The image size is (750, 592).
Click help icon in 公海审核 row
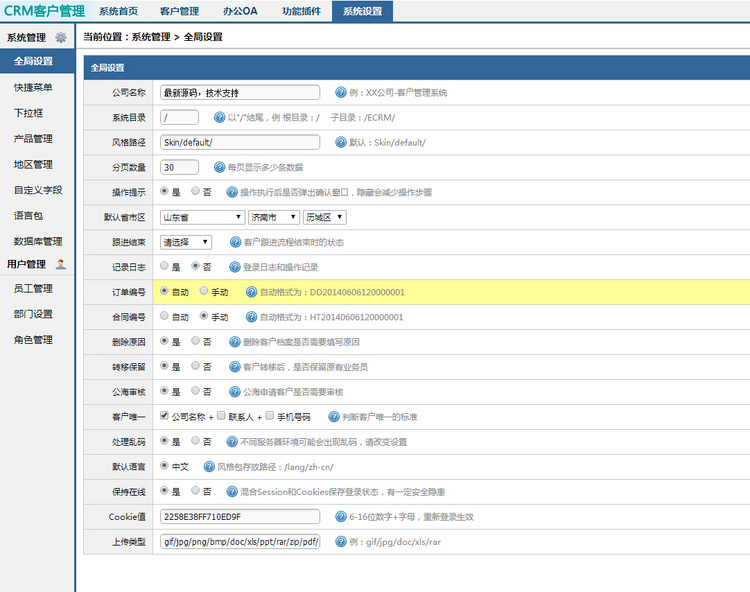234,392
